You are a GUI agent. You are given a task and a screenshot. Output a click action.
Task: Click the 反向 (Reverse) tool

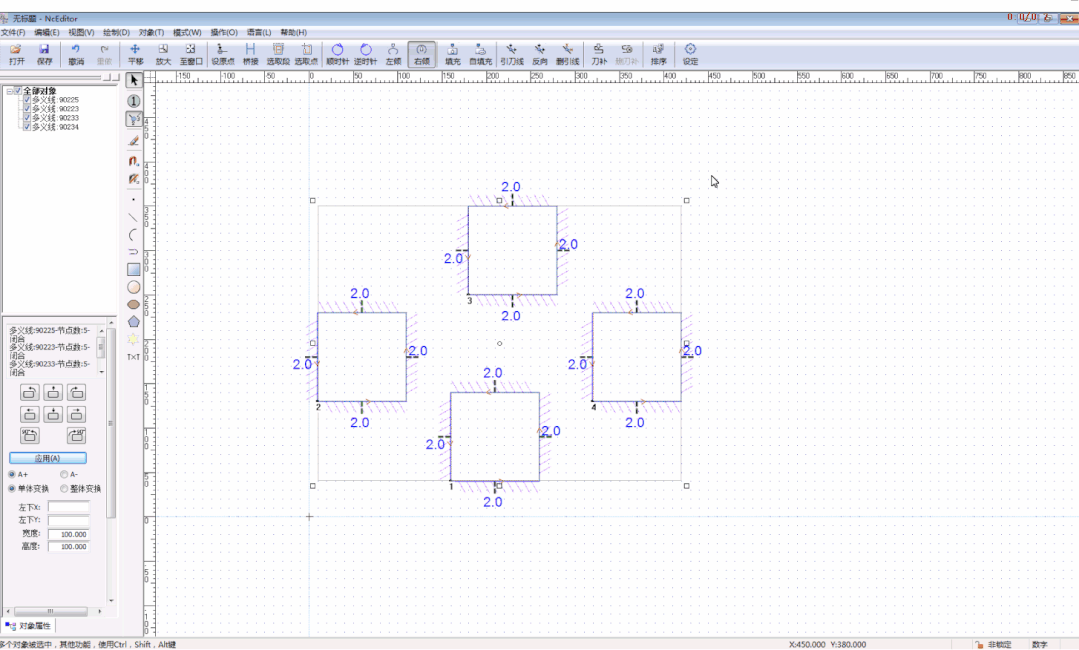(540, 54)
